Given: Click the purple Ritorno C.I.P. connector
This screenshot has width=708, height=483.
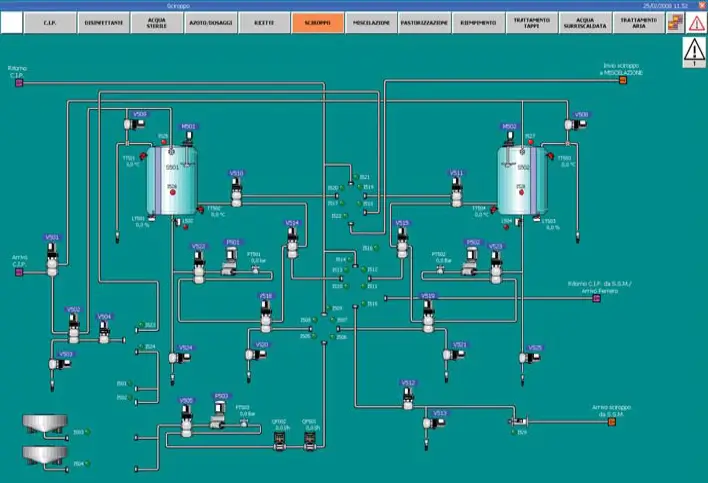Looking at the screenshot, I should (x=18, y=82).
